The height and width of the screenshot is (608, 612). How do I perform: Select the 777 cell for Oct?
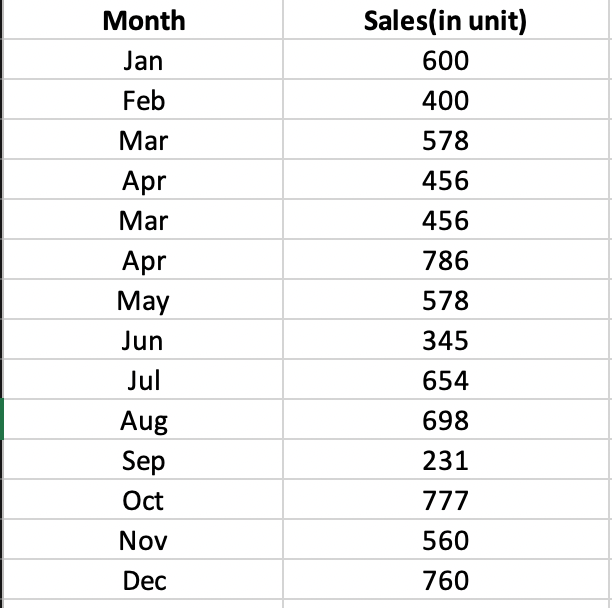tap(444, 501)
